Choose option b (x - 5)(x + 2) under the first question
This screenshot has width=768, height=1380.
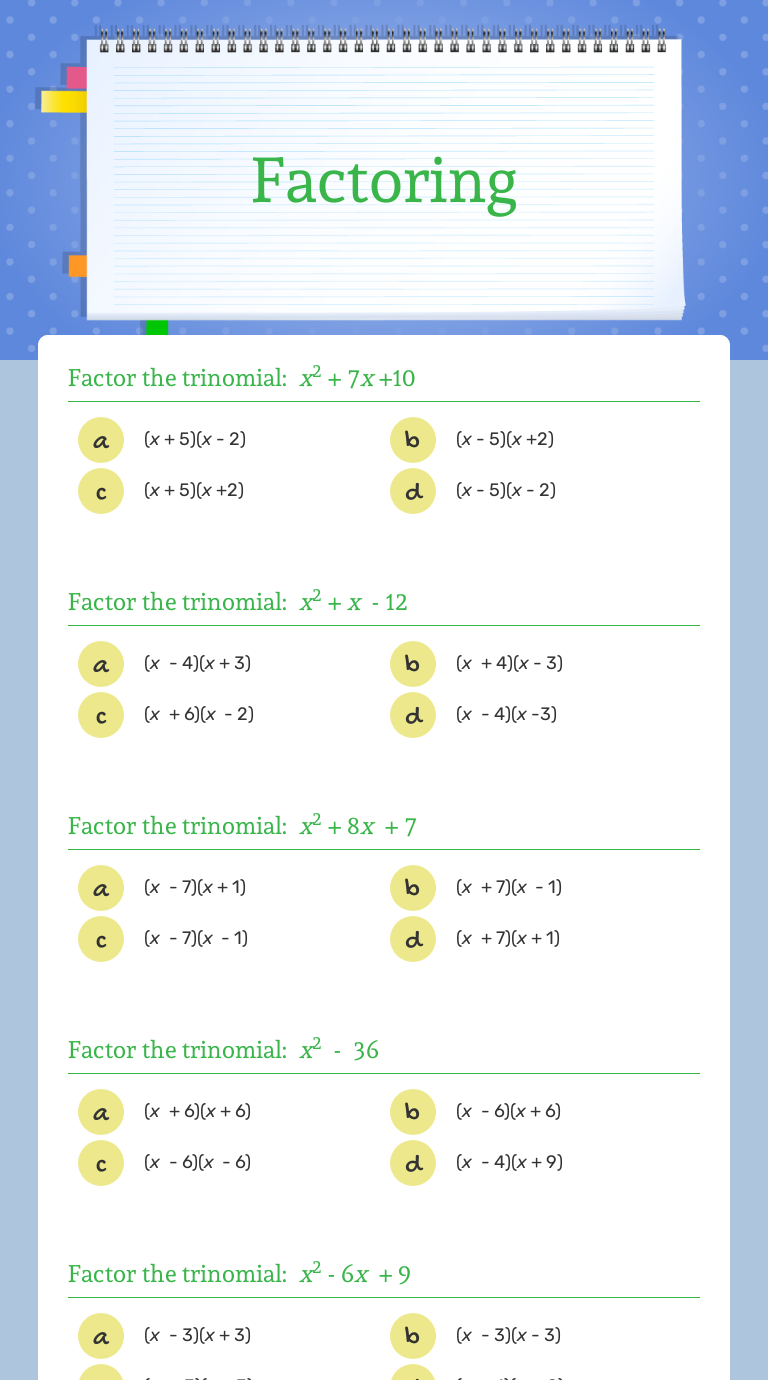pos(413,440)
